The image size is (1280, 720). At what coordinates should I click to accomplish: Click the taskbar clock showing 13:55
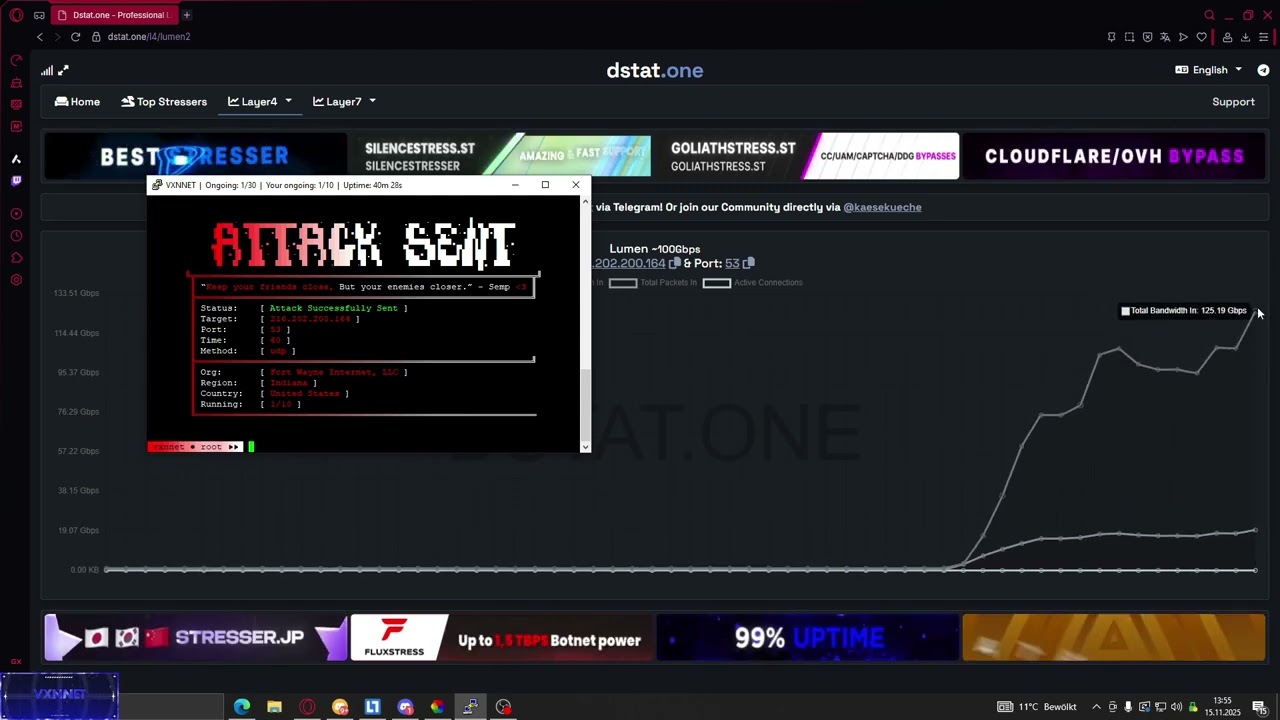pos(1222,707)
